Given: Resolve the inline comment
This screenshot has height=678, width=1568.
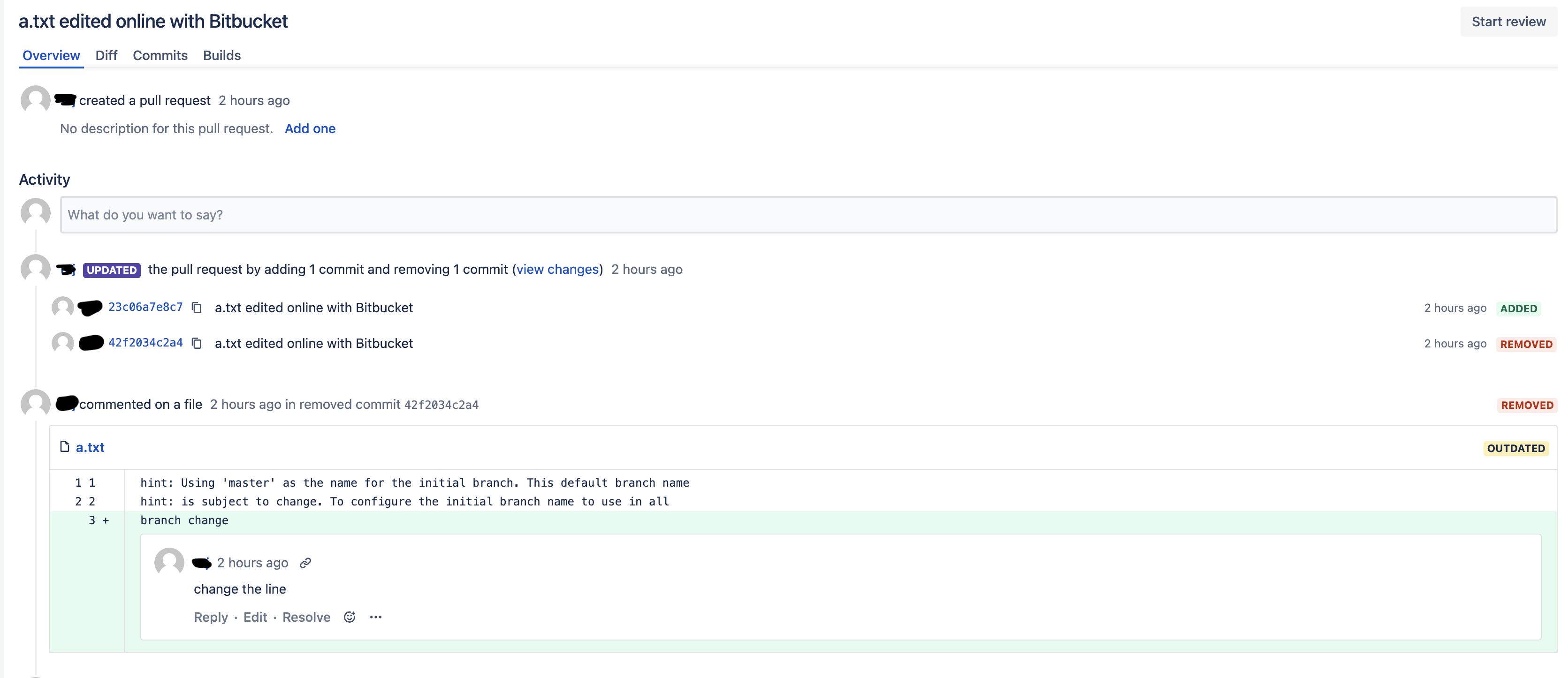Looking at the screenshot, I should click(x=306, y=617).
